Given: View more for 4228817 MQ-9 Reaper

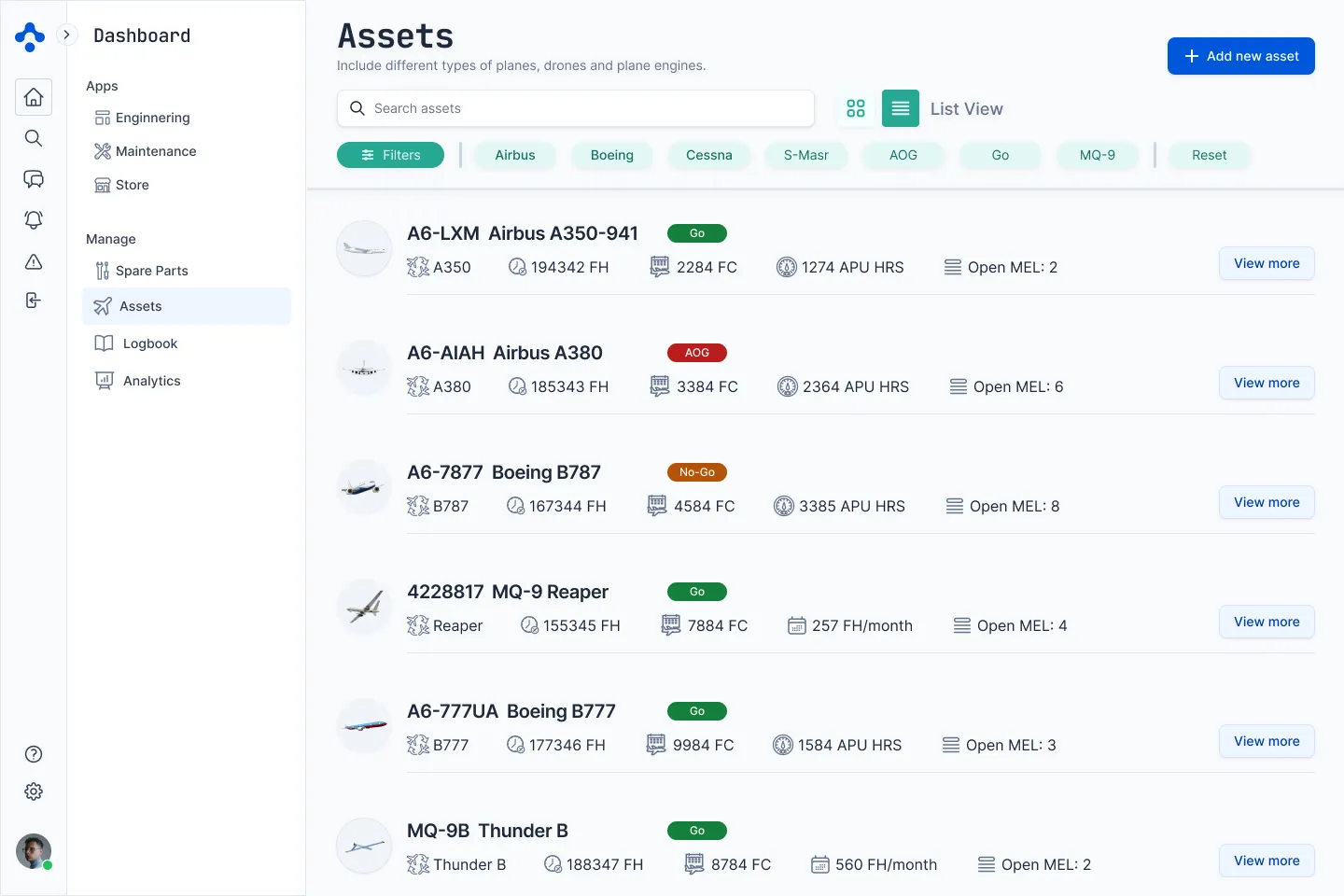Looking at the screenshot, I should pos(1267,622).
